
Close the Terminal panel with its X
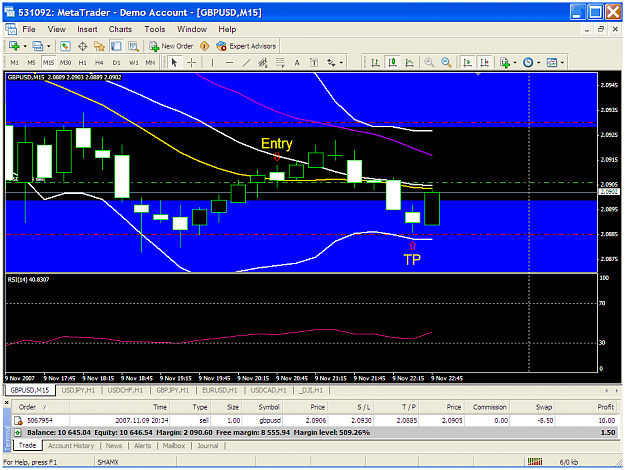[7, 403]
